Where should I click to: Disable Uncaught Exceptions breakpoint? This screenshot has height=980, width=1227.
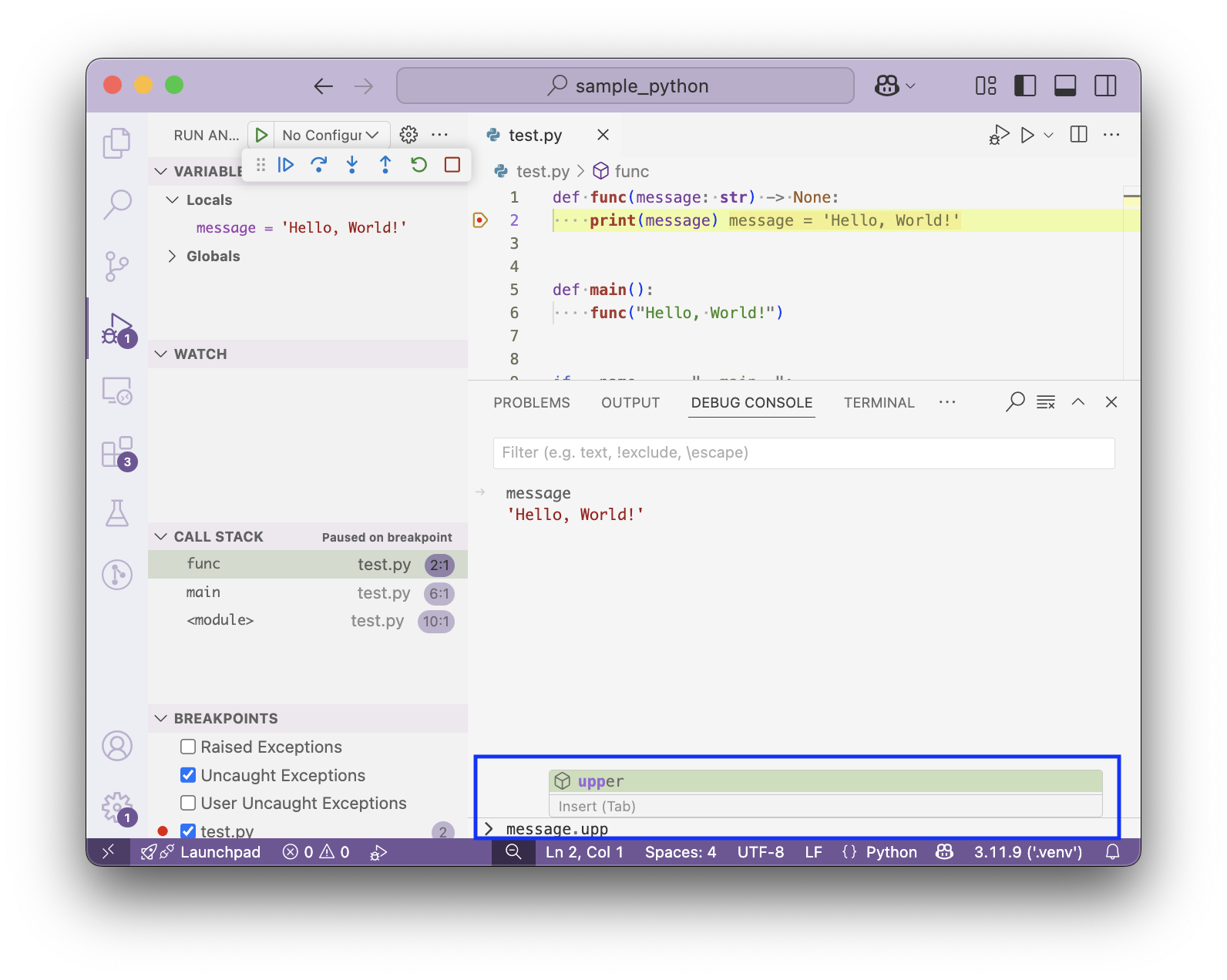click(x=188, y=775)
